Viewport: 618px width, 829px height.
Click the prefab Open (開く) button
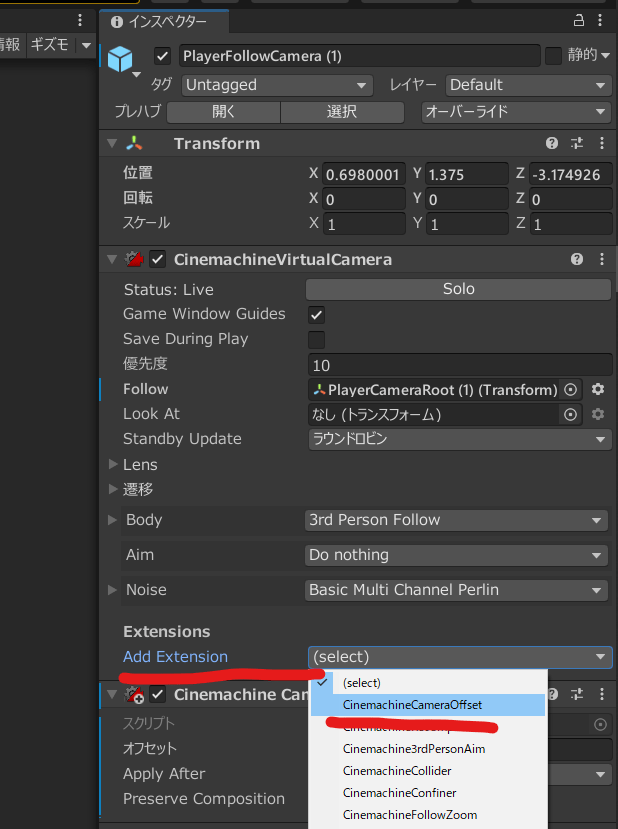click(x=224, y=112)
